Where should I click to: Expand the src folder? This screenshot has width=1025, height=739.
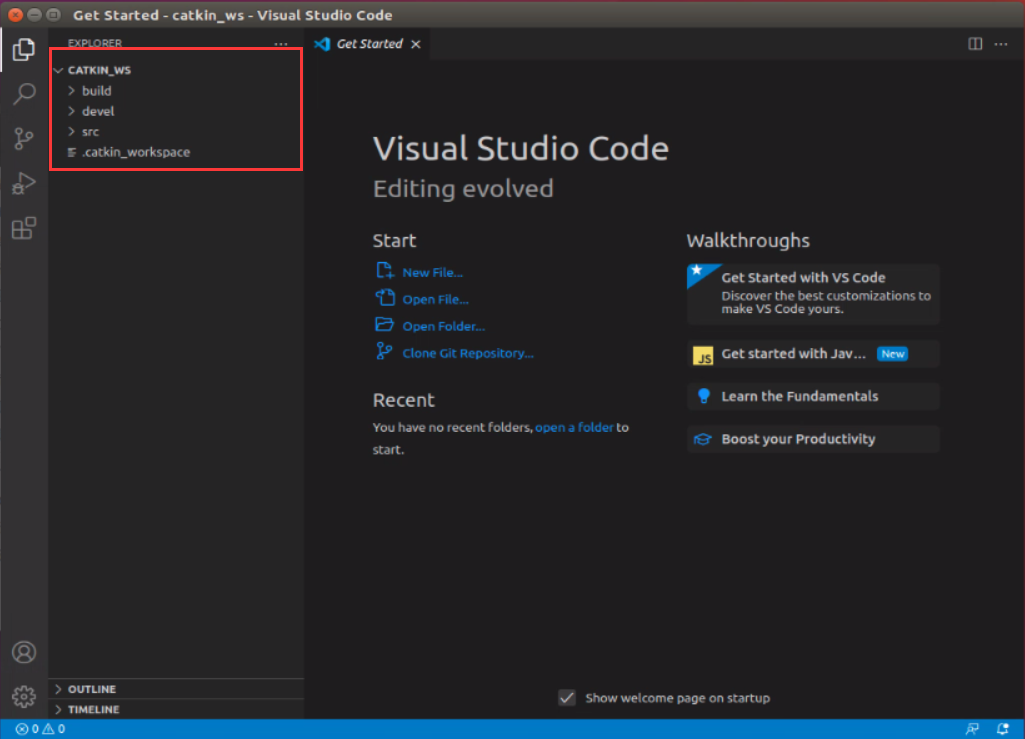[90, 132]
